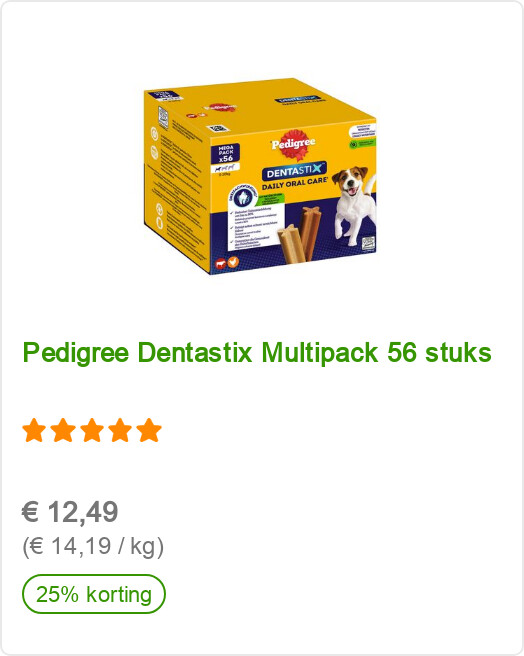Click the first orange rating star

(34, 430)
